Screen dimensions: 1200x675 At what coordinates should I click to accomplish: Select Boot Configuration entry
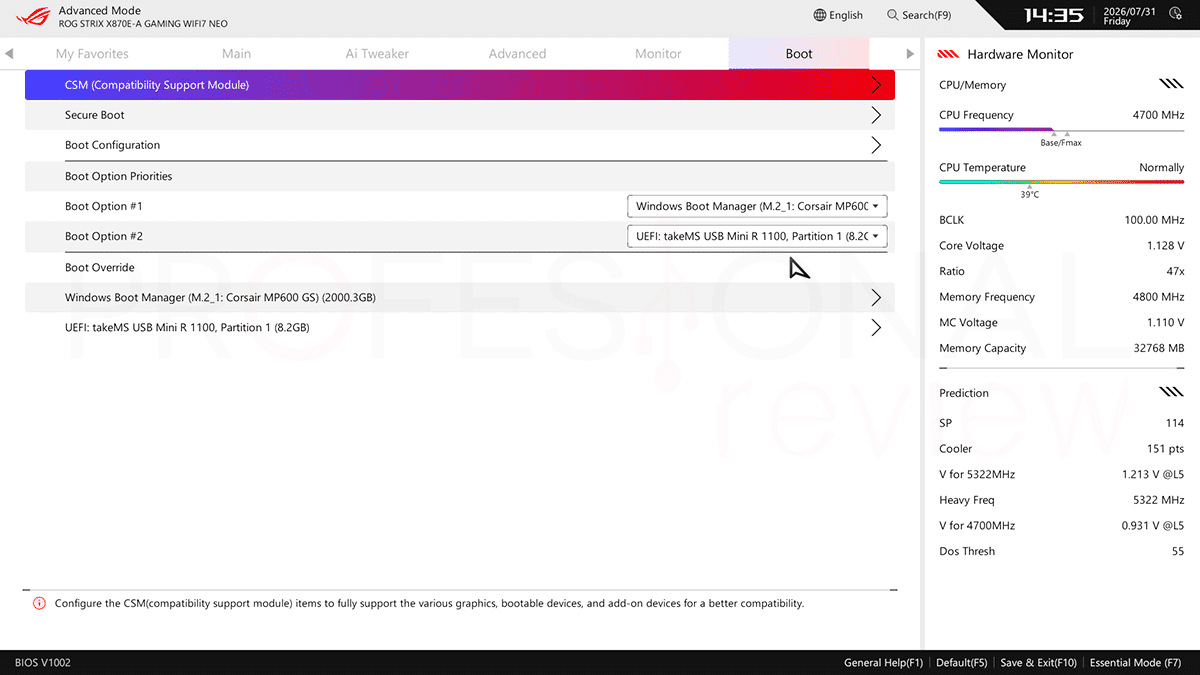[x=460, y=145]
